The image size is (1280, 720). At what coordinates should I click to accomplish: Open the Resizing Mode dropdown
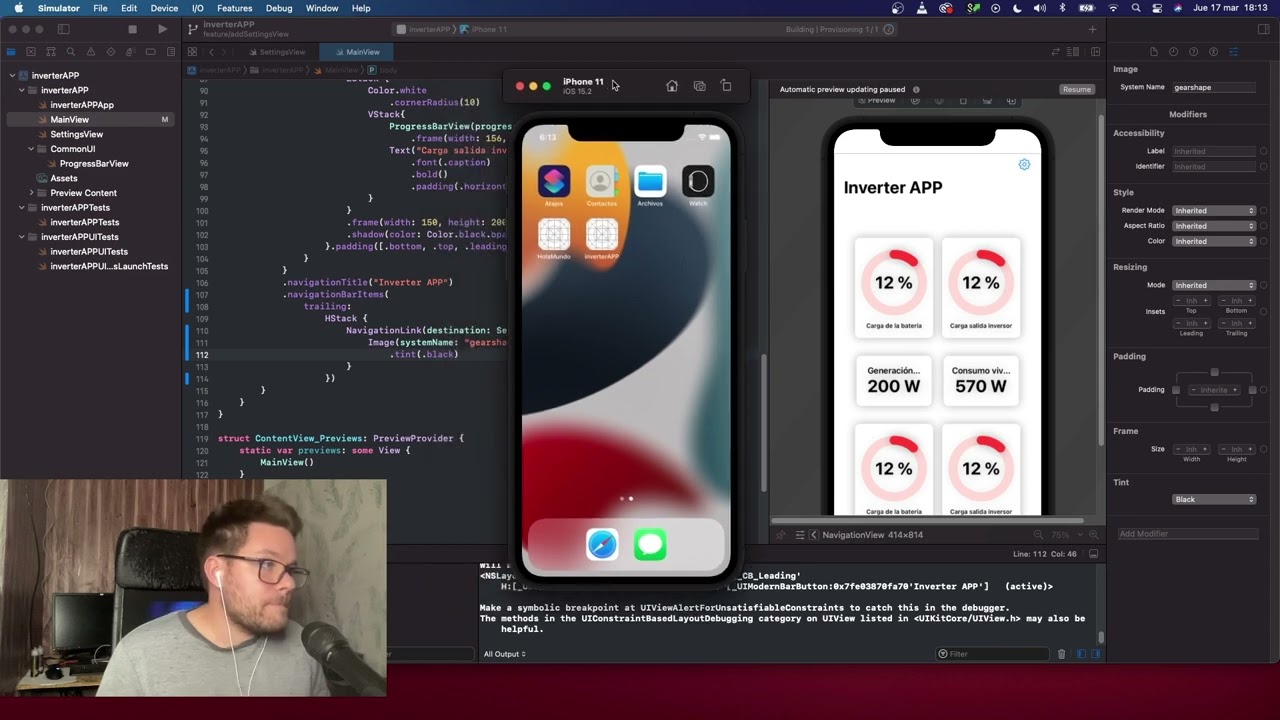click(1214, 285)
